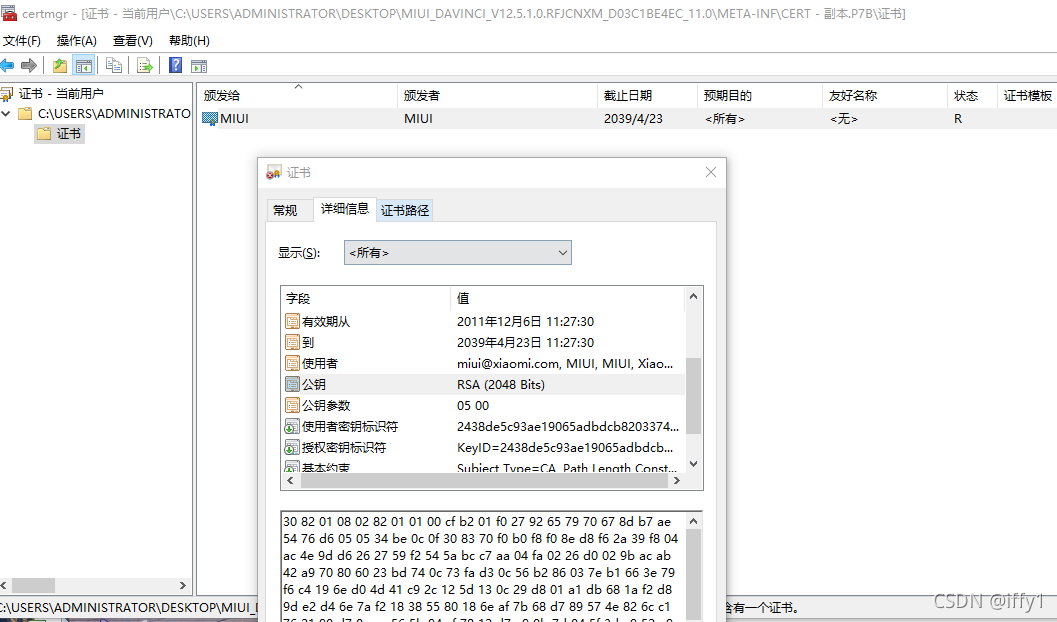Viewport: 1057px width, 622px height.
Task: Click the 授权密钥标识符 extension icon
Action: (x=292, y=447)
